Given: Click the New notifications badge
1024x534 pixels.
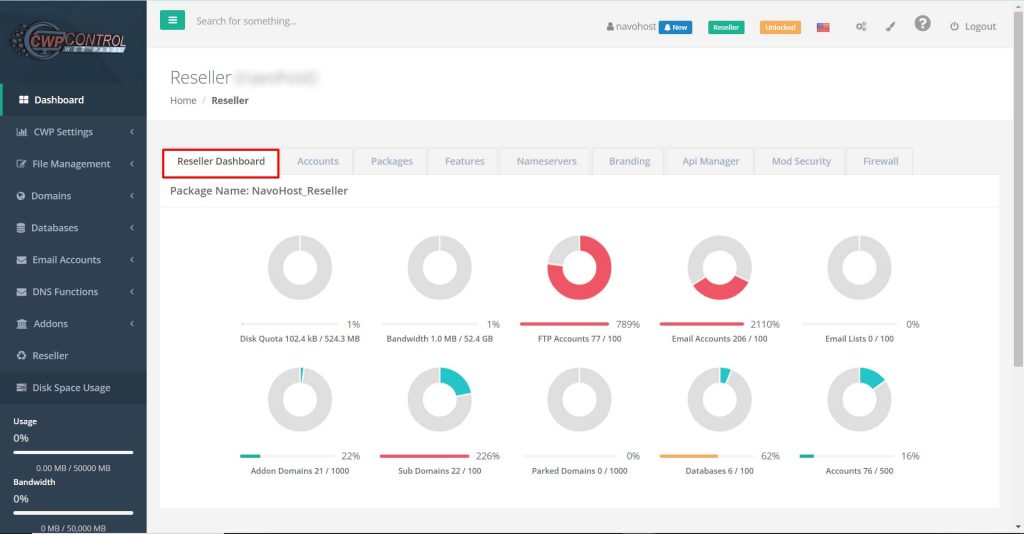Looking at the screenshot, I should pos(675,27).
